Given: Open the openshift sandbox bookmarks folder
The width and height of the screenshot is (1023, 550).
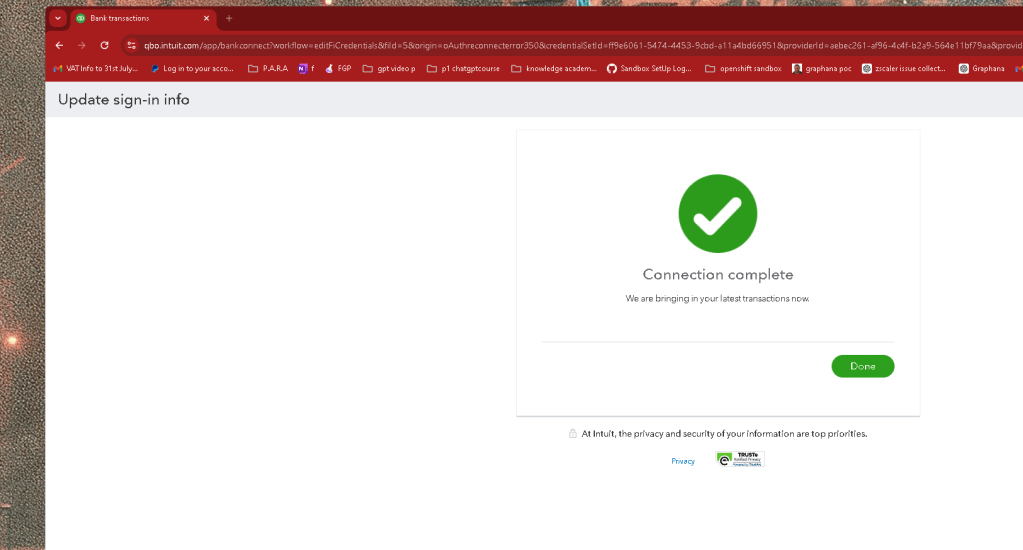Looking at the screenshot, I should click(x=743, y=69).
